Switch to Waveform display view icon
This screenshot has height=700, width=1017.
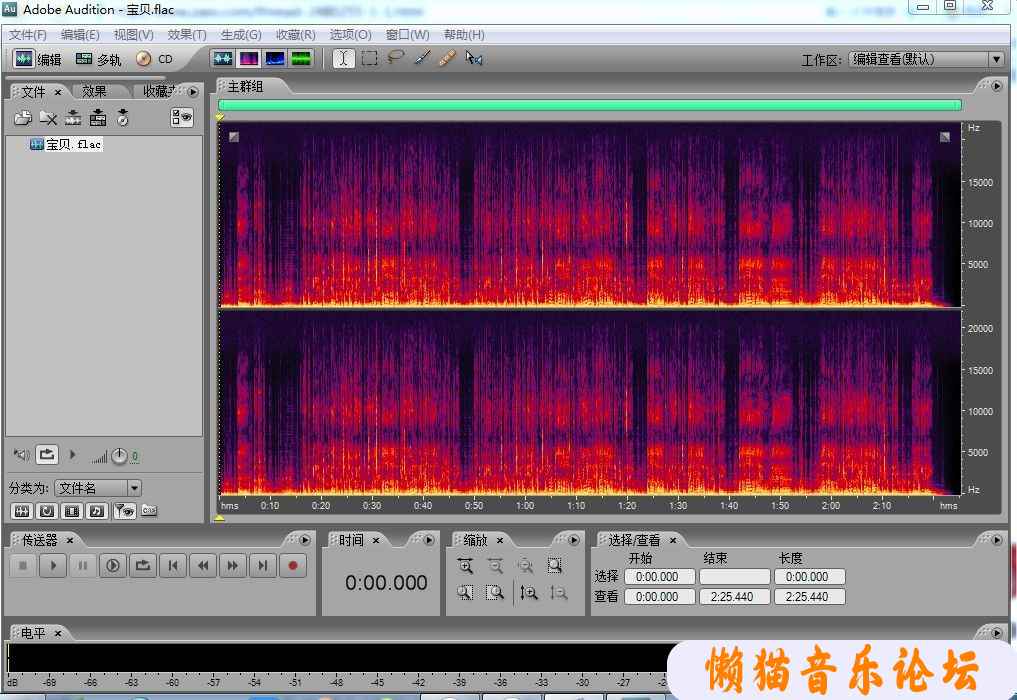click(222, 59)
